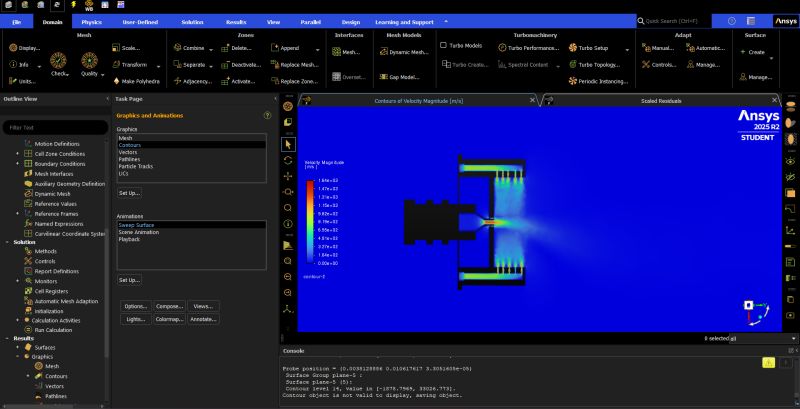
Task: Collapse the Solution tree section
Action: click(7, 242)
